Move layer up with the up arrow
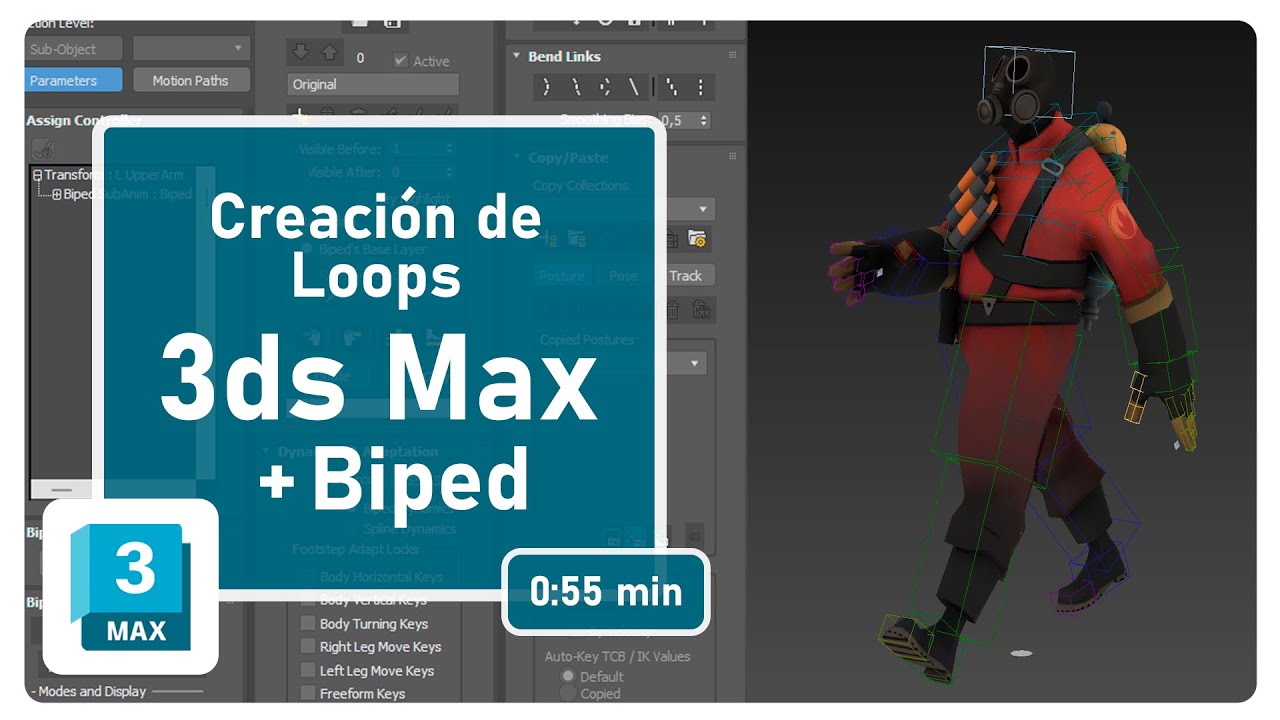This screenshot has width=1280, height=720. [x=329, y=52]
